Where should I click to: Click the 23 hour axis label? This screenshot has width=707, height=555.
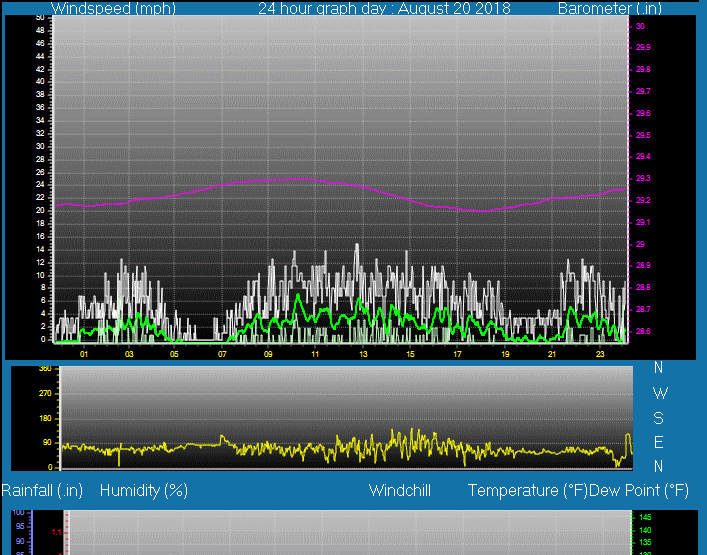point(600,354)
